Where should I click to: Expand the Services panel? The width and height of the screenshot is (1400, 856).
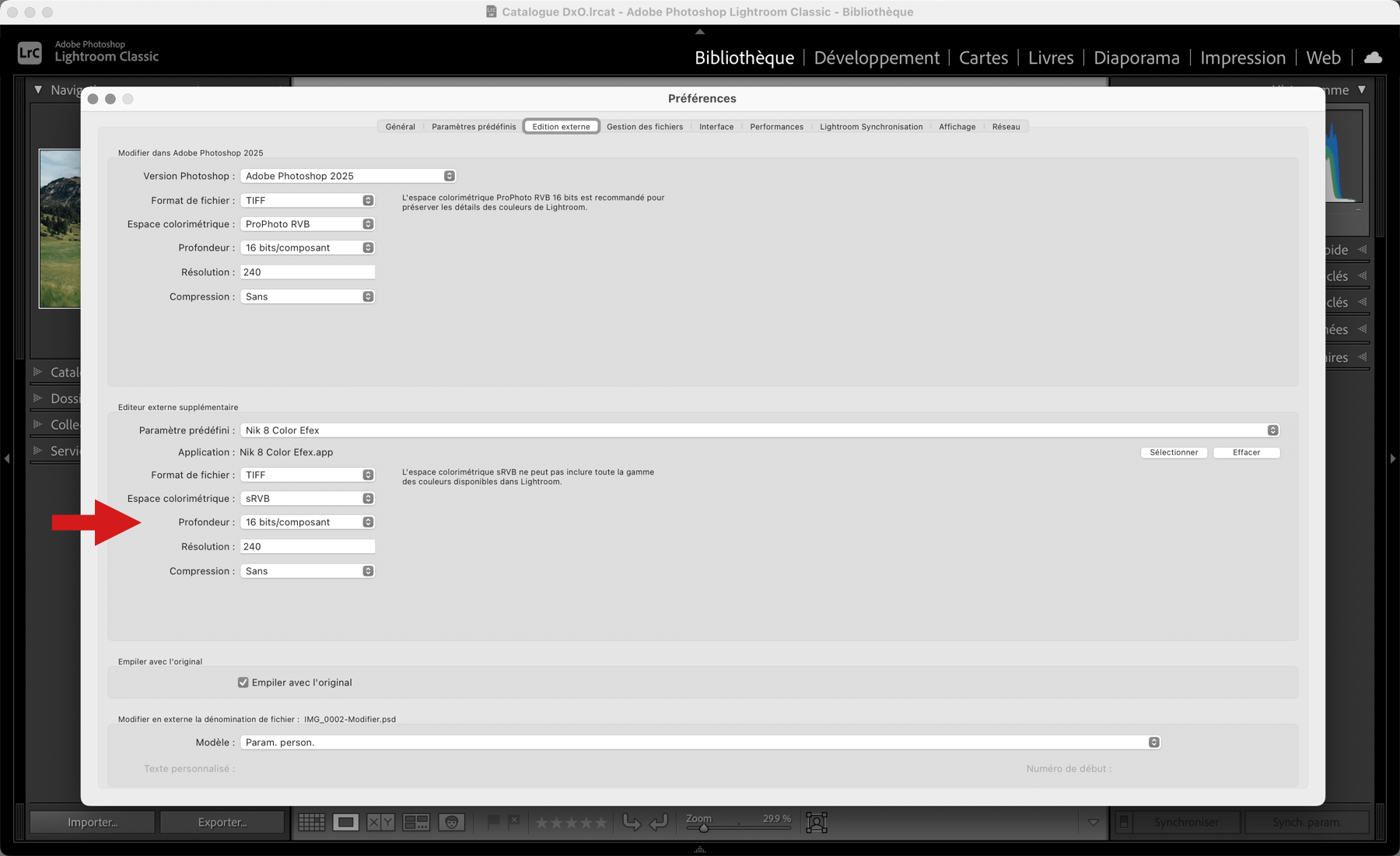click(x=37, y=450)
